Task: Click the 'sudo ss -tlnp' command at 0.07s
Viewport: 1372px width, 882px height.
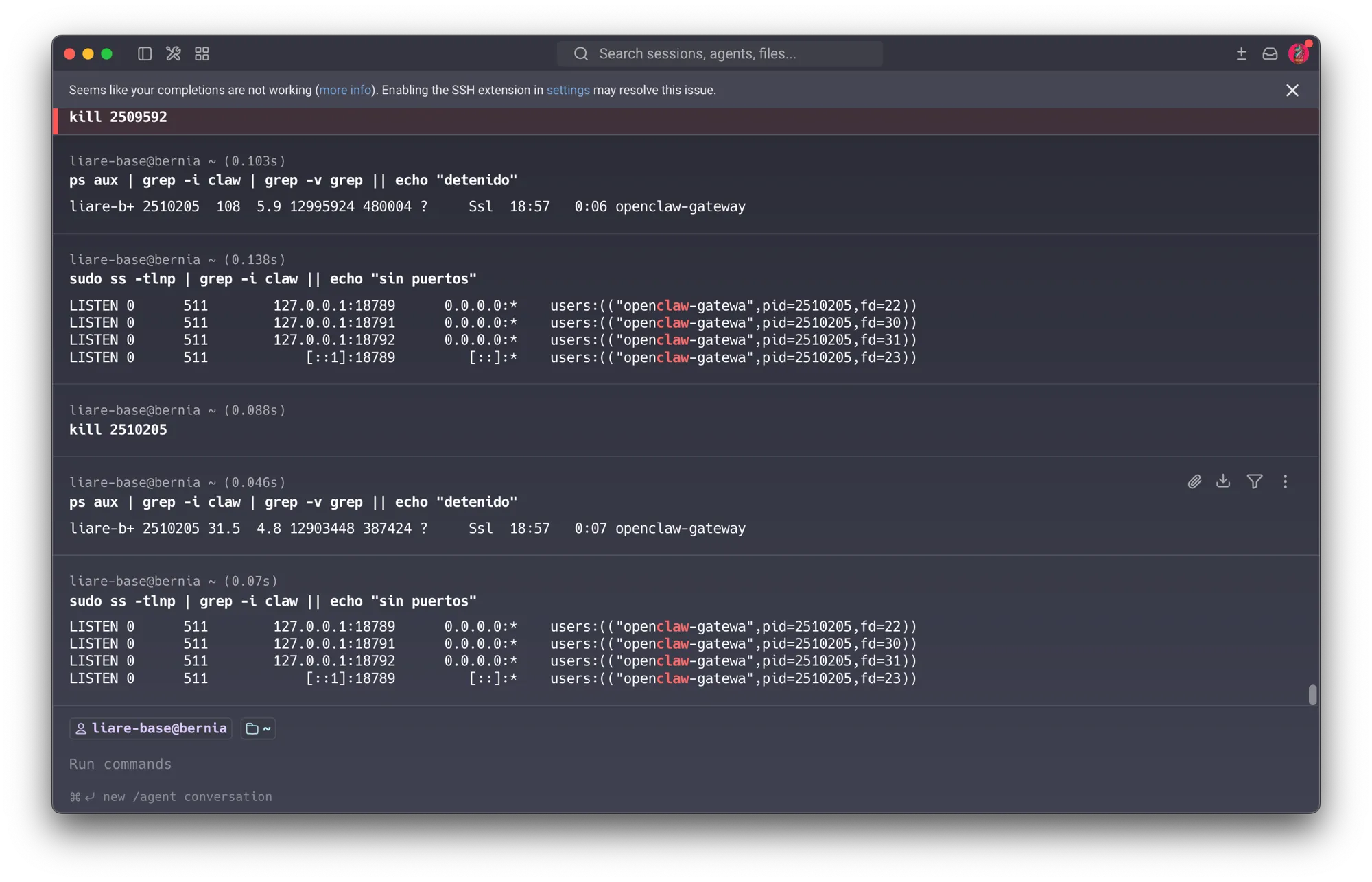Action: tap(273, 601)
